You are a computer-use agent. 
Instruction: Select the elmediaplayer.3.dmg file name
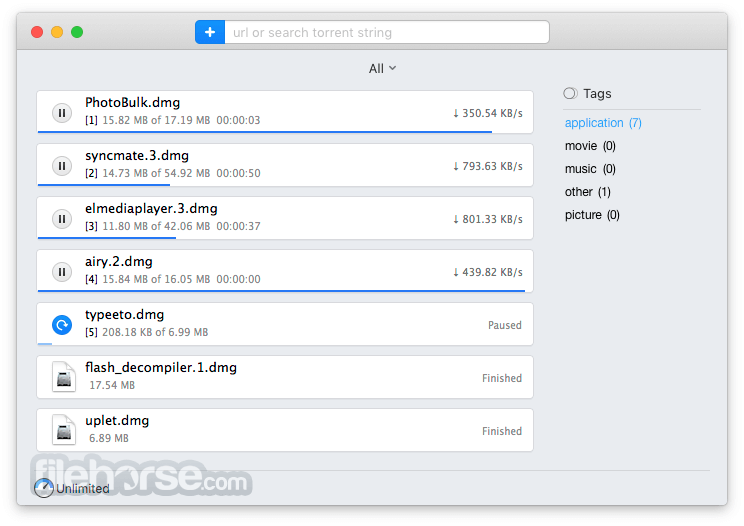pos(151,209)
